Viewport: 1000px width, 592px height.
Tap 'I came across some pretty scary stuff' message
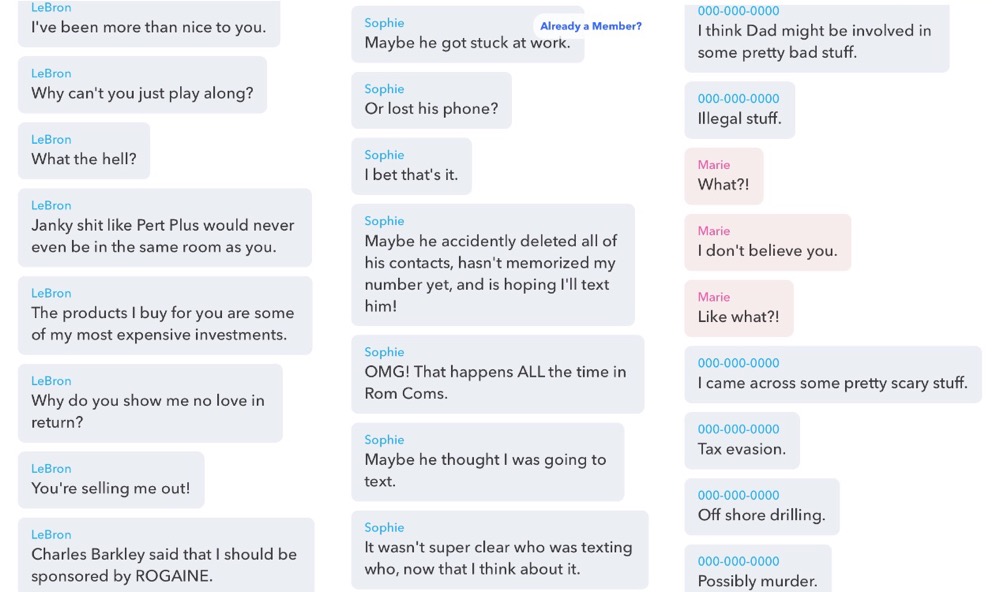(x=833, y=374)
